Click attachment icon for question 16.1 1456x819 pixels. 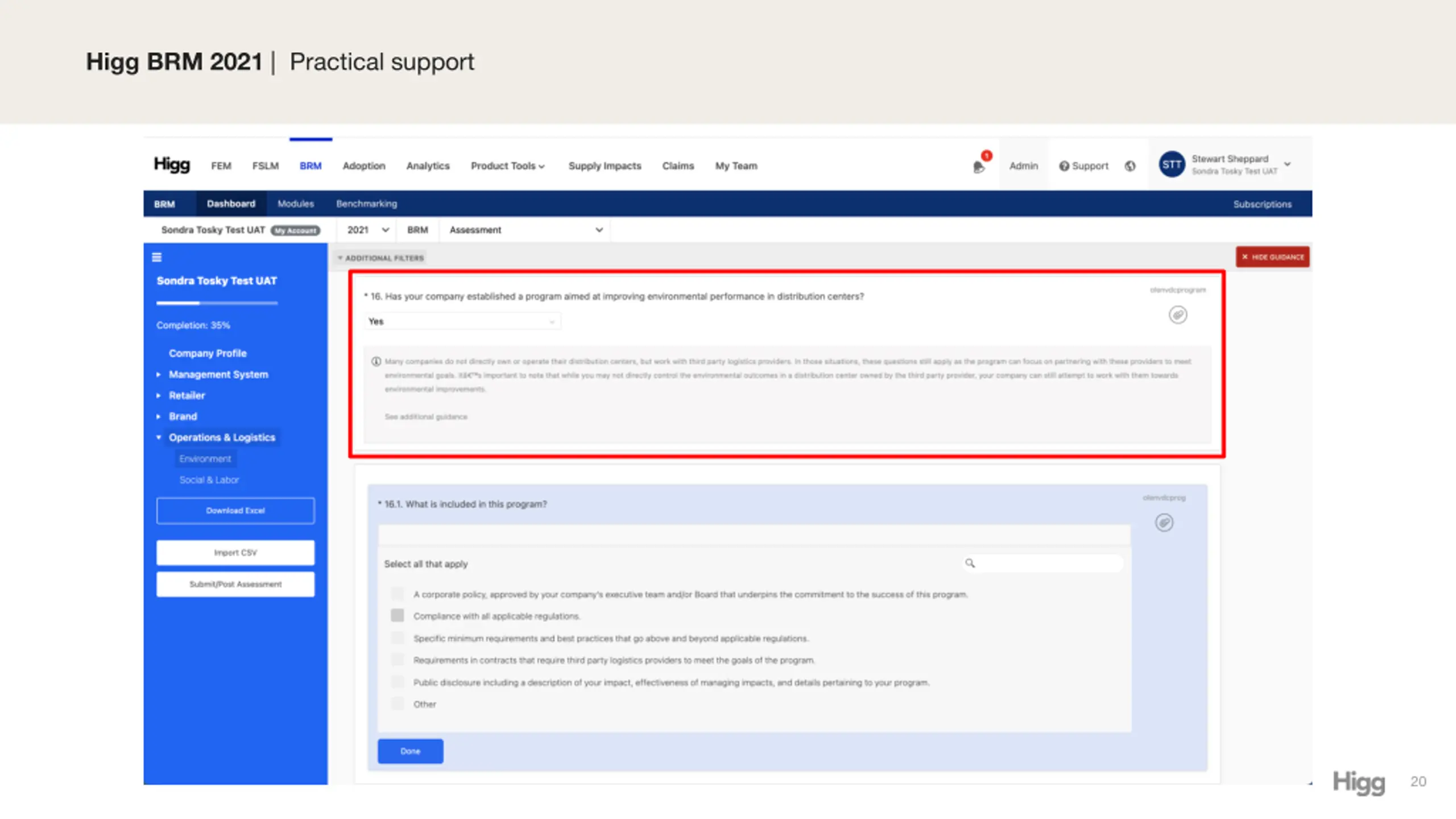1164,522
